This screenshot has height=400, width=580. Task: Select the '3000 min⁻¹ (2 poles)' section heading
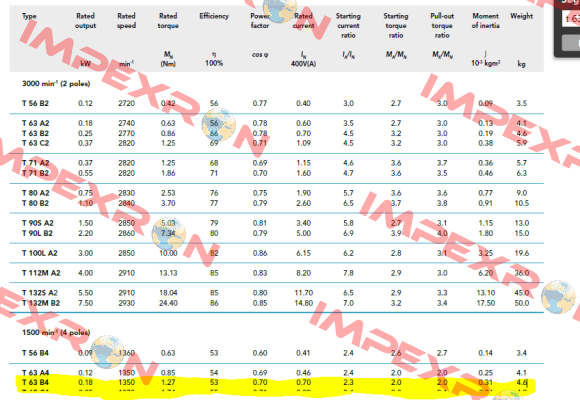[x=56, y=84]
